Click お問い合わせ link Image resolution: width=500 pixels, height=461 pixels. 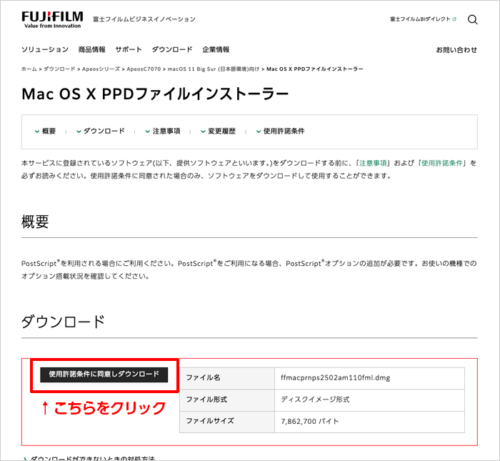point(457,50)
